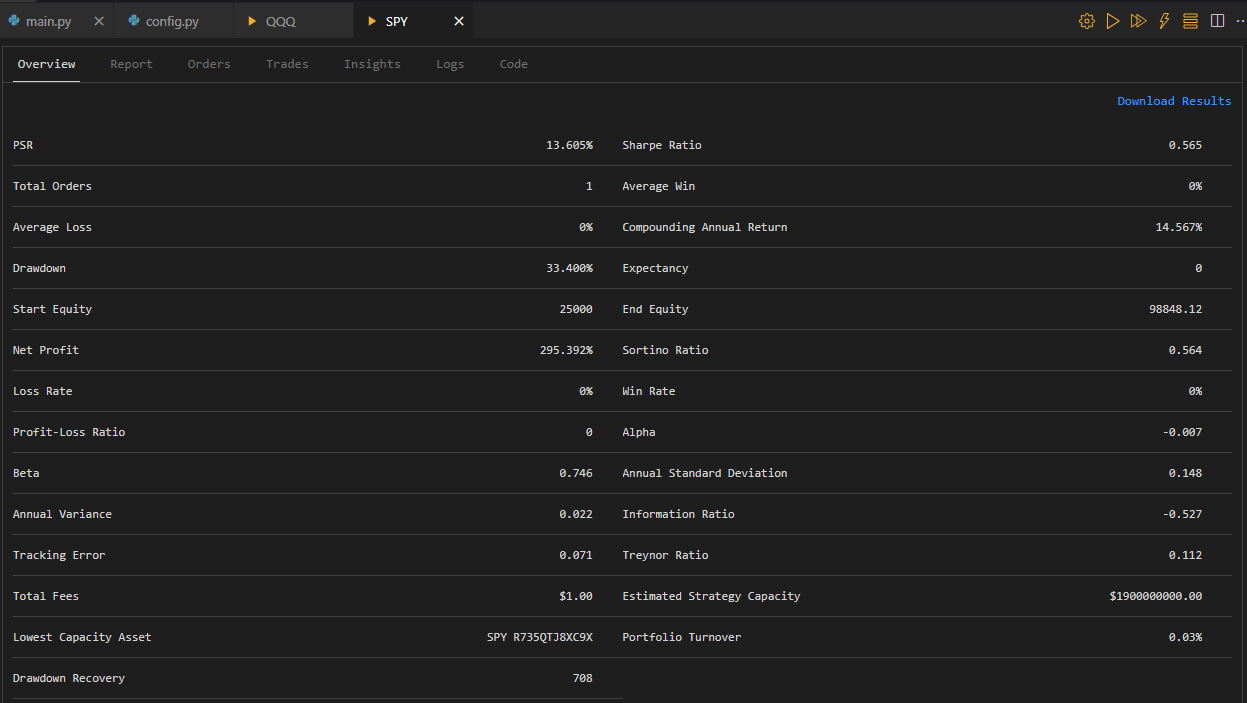Click the Treynor Ratio value 0.112
This screenshot has width=1247, height=703.
(1185, 555)
